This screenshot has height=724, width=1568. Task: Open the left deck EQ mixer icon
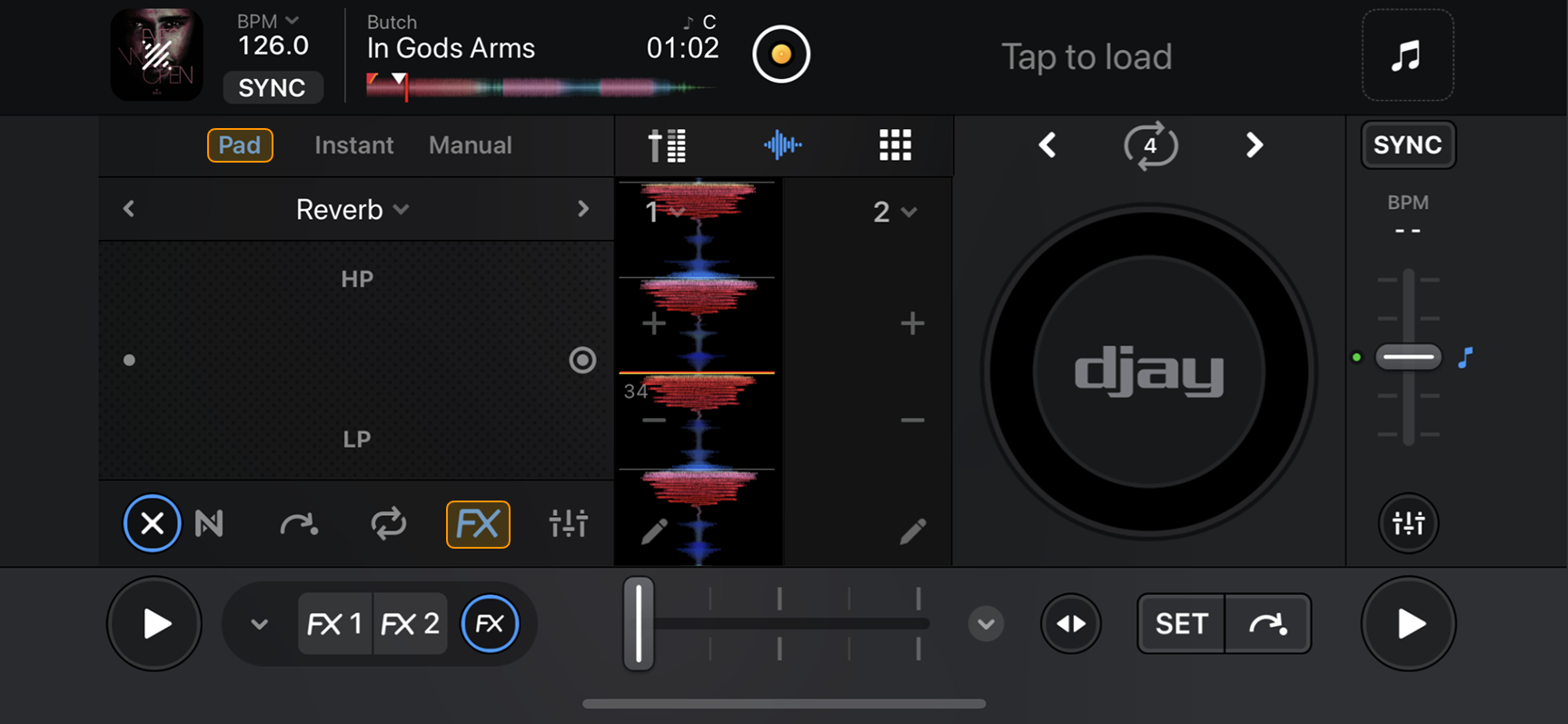(569, 523)
